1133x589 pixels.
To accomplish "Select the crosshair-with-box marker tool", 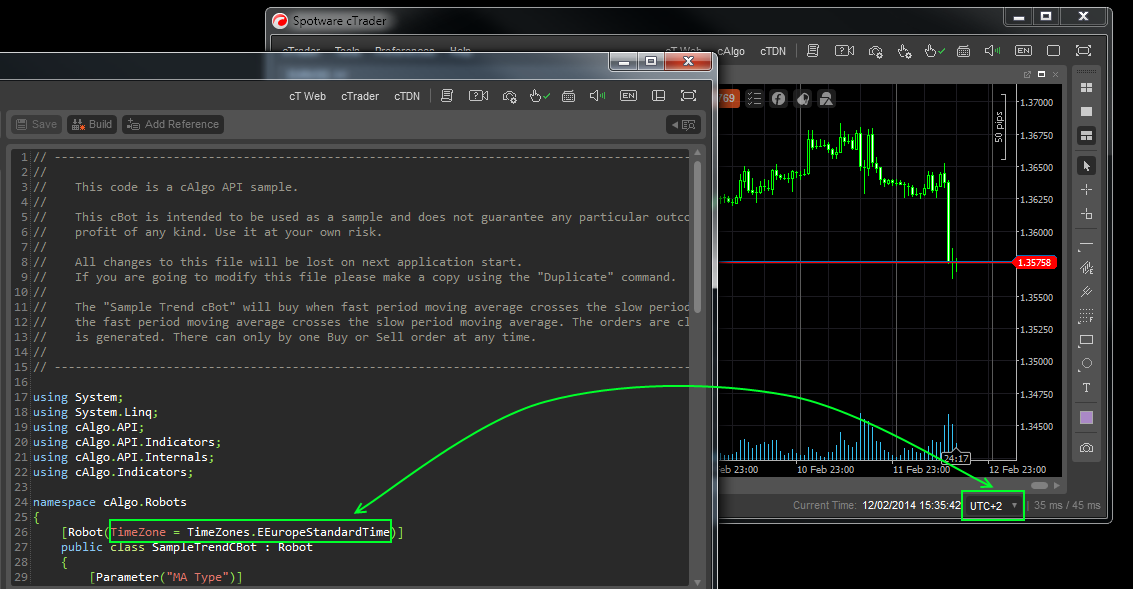I will (x=1086, y=214).
